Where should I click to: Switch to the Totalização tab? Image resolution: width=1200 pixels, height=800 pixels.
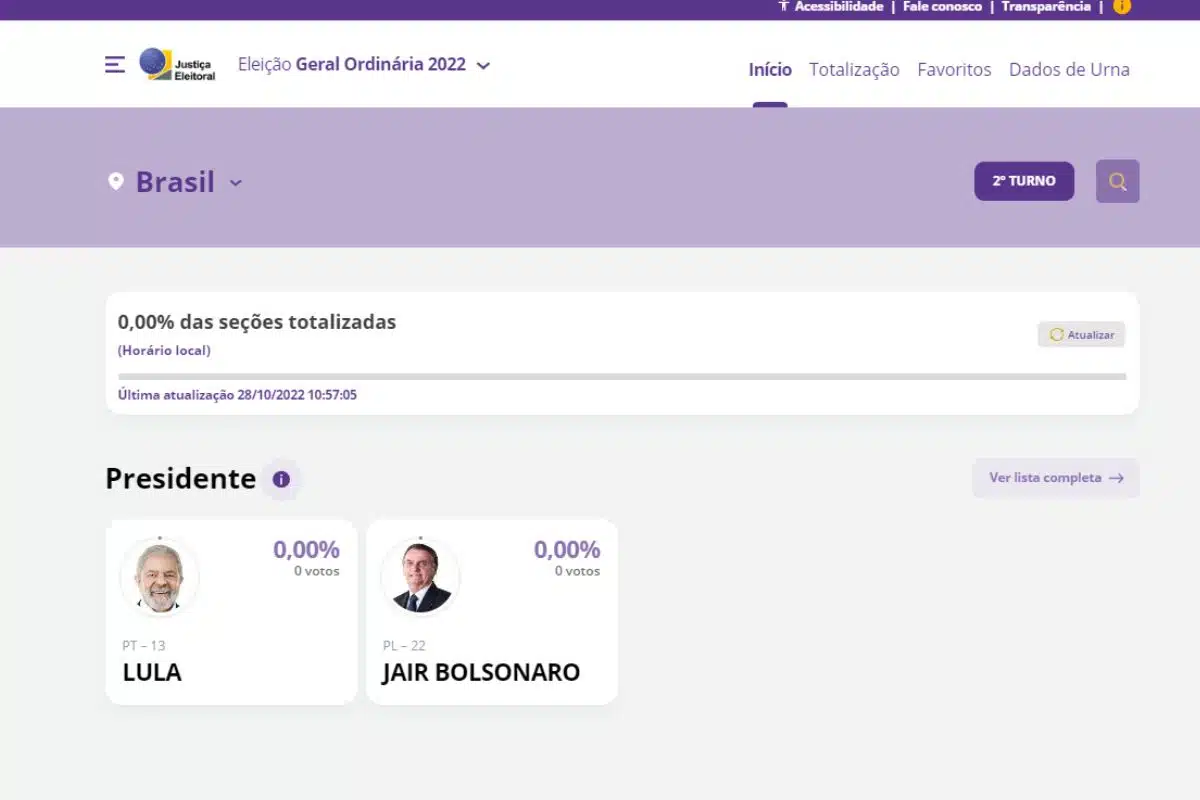[853, 70]
